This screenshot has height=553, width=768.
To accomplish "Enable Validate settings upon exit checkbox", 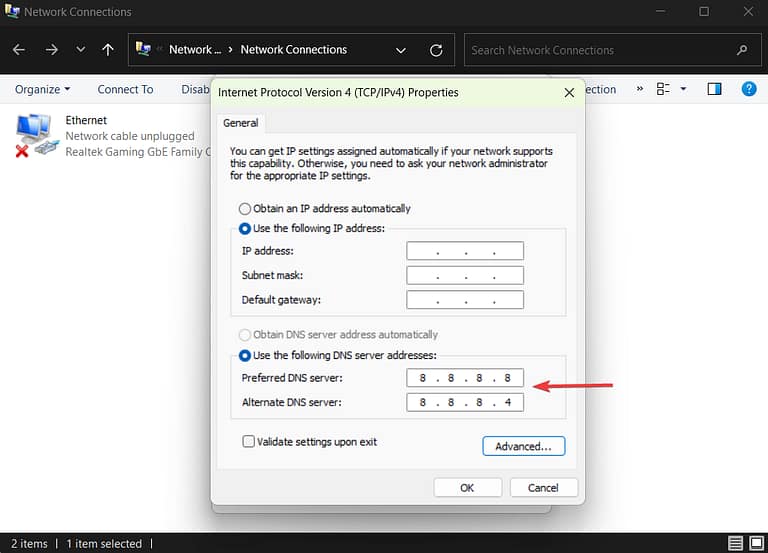I will [248, 441].
